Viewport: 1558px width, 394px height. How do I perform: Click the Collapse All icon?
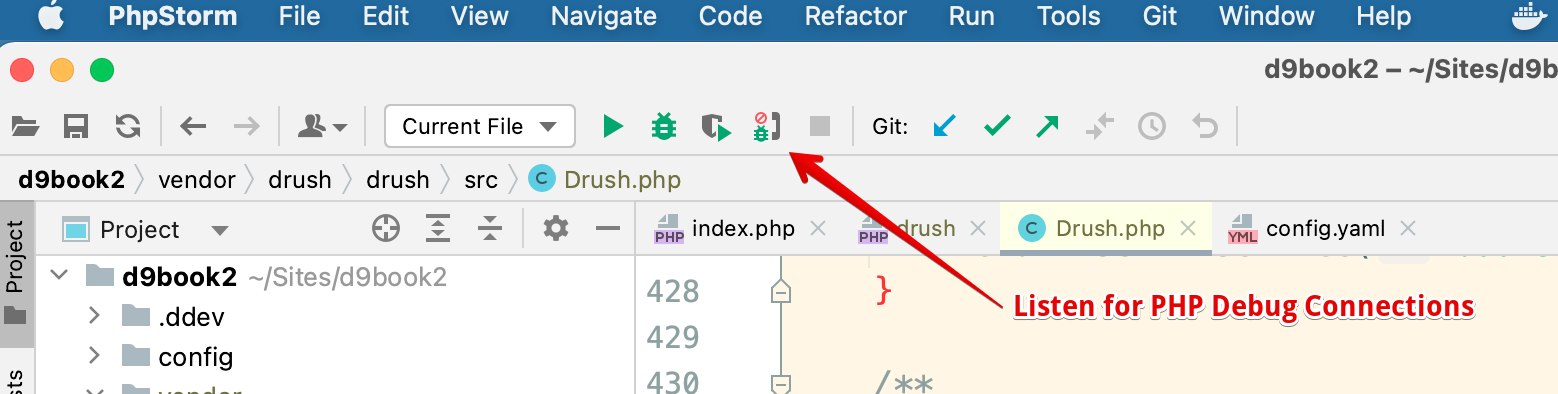[x=489, y=229]
